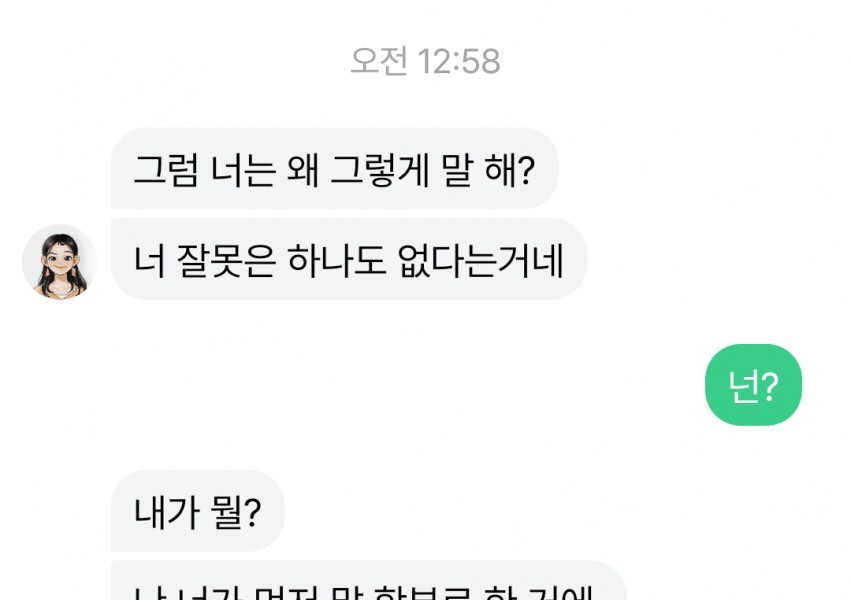Click the '오전 12:58' timestamp label
850x600 pixels.
[x=425, y=61]
